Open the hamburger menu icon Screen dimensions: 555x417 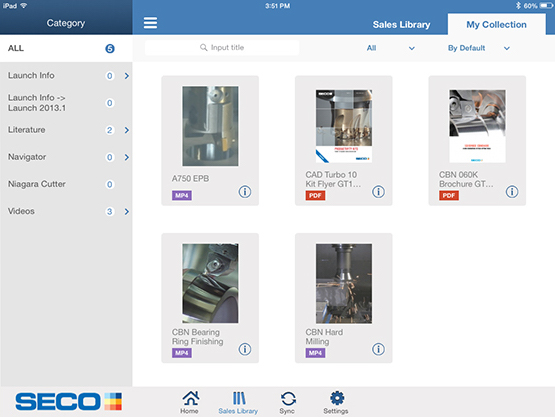click(x=150, y=23)
